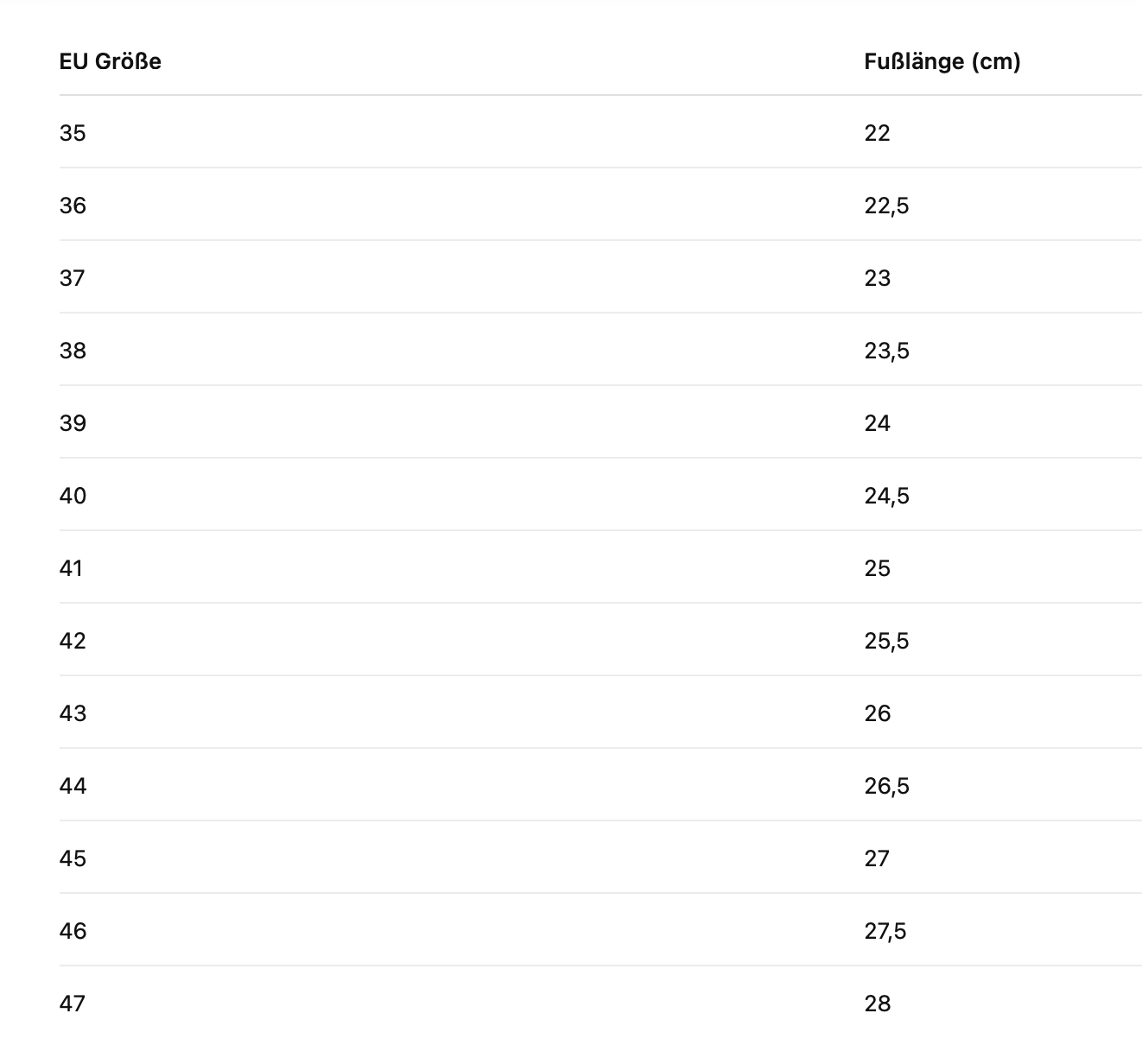Click the "Fußlänge (cm)" column header
1142x1064 pixels.
[942, 61]
